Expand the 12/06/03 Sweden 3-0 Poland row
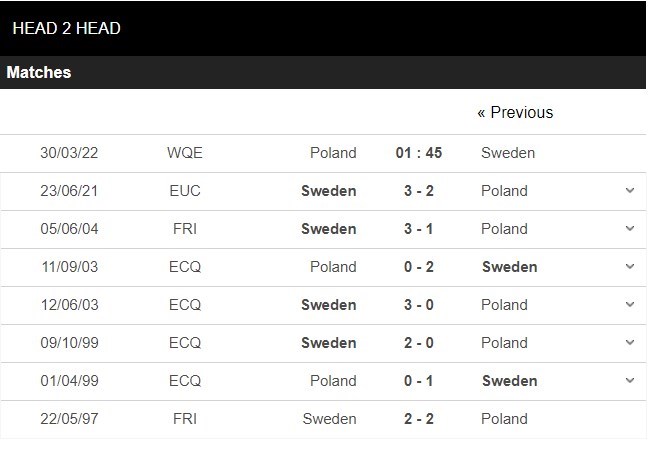 (x=630, y=305)
